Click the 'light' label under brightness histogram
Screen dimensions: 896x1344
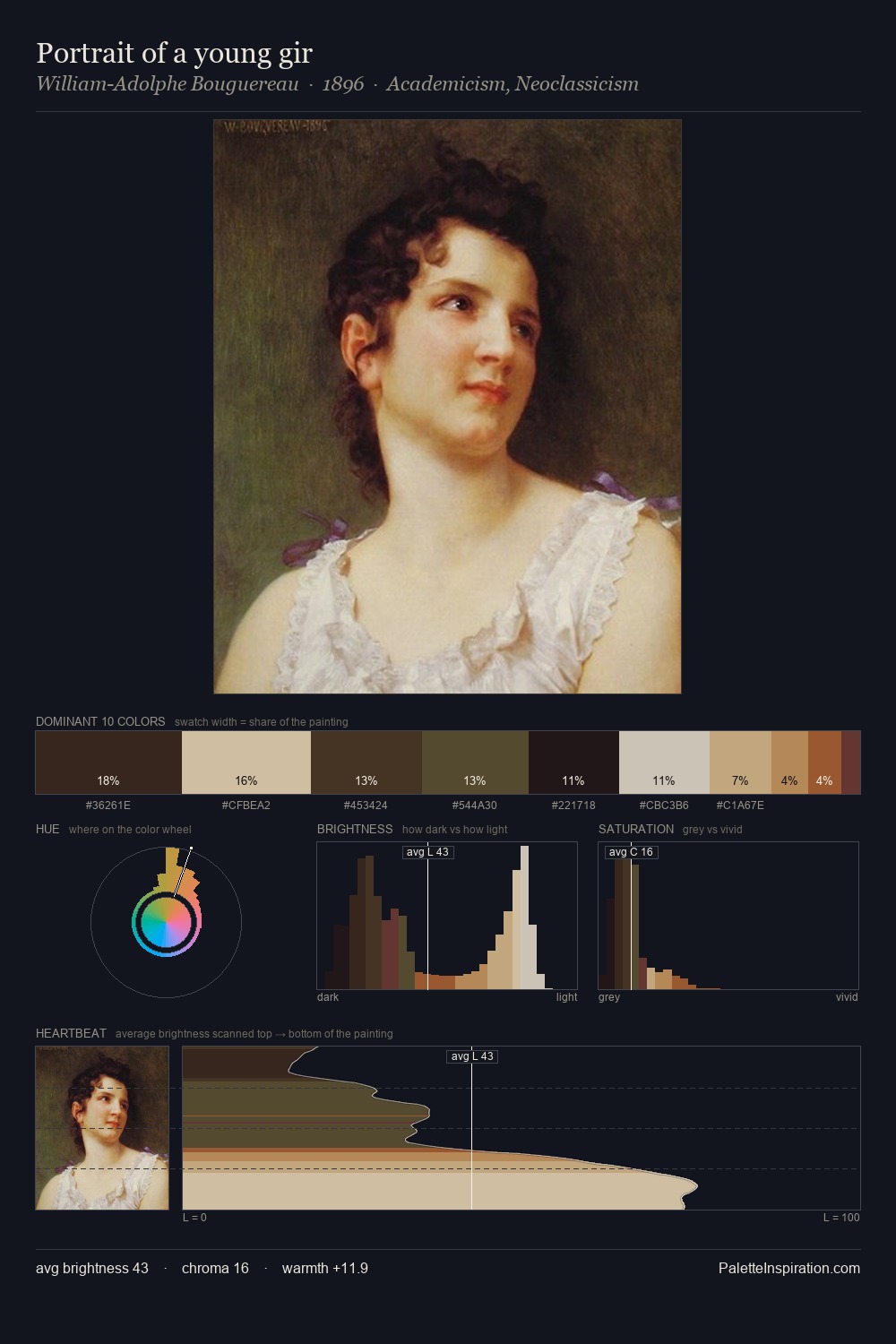coord(567,997)
